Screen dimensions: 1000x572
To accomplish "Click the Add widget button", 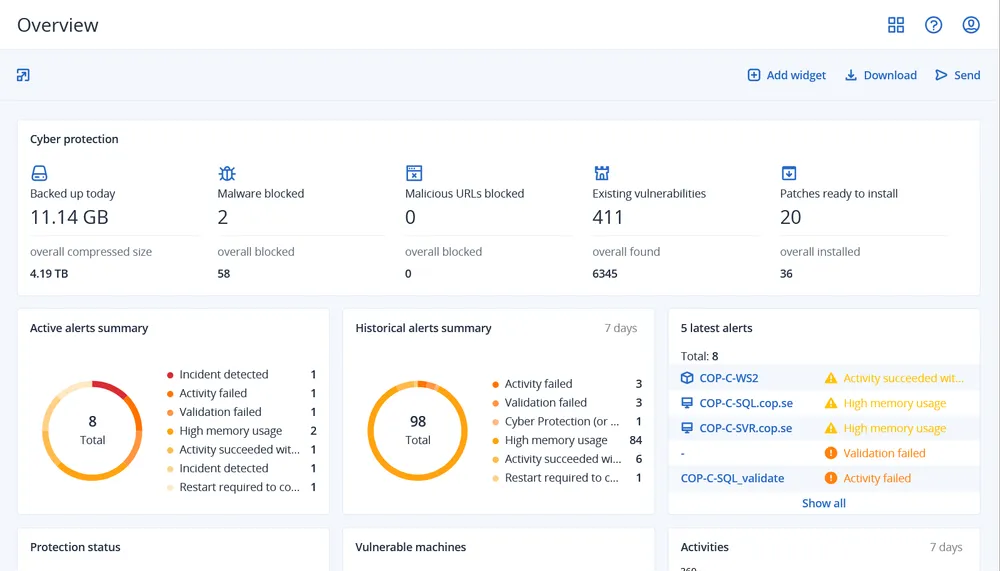I will click(x=786, y=75).
